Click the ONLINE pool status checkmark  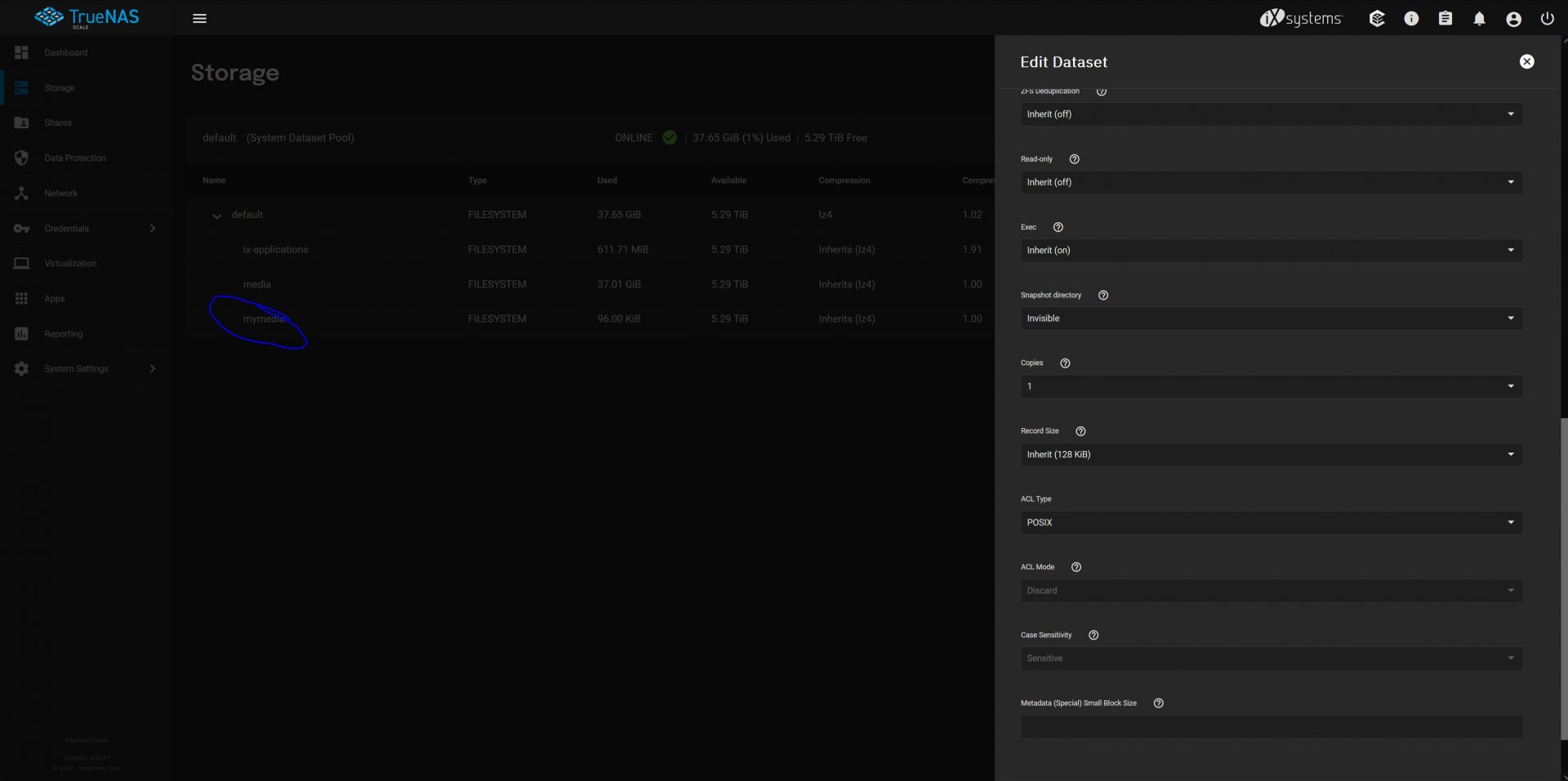[670, 137]
